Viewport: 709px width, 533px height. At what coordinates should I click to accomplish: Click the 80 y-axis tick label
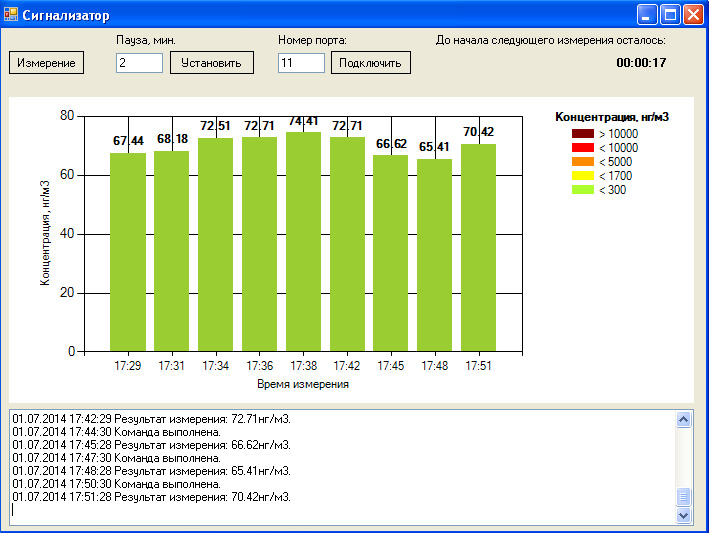click(x=67, y=116)
